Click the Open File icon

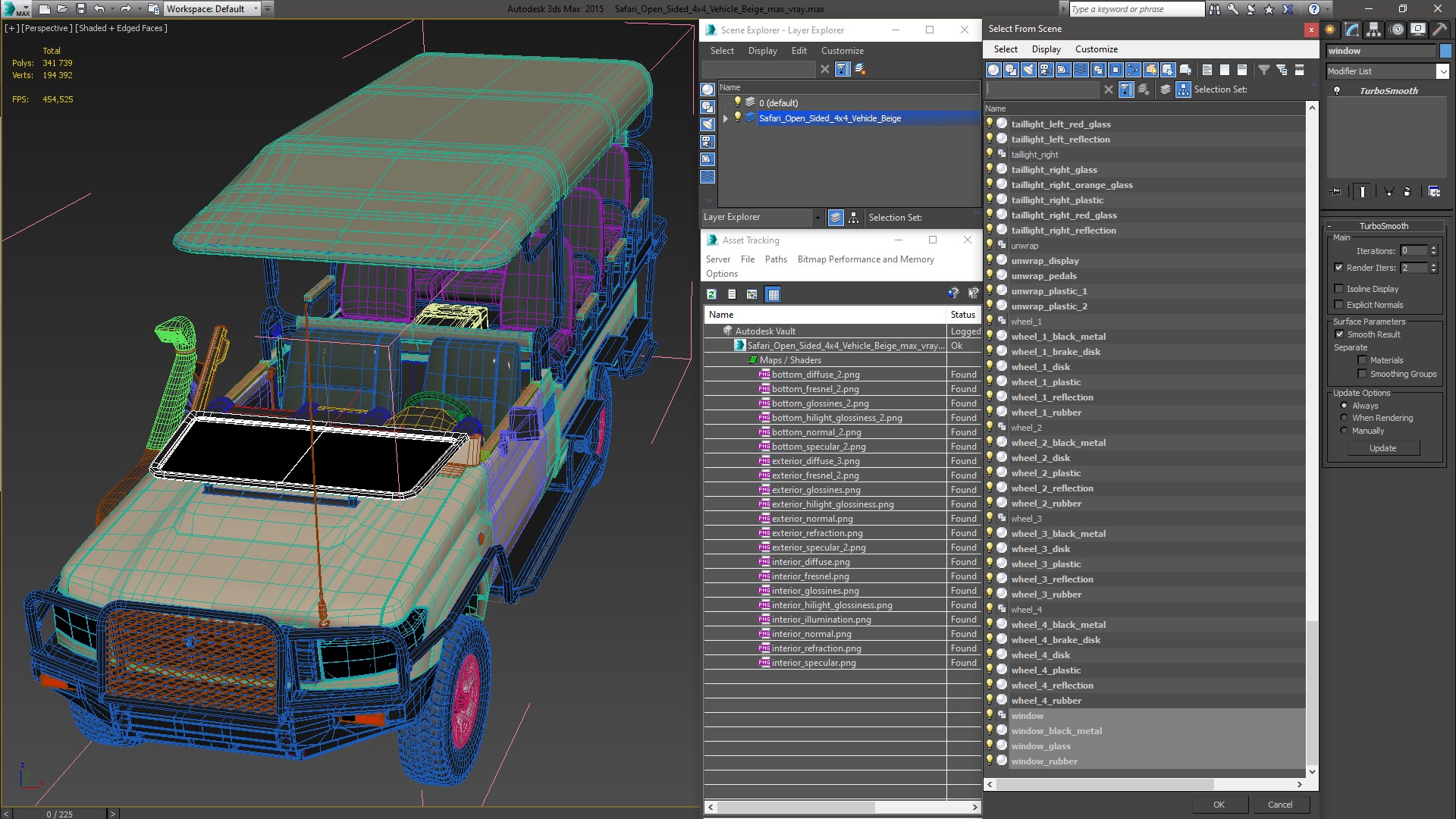click(63, 9)
